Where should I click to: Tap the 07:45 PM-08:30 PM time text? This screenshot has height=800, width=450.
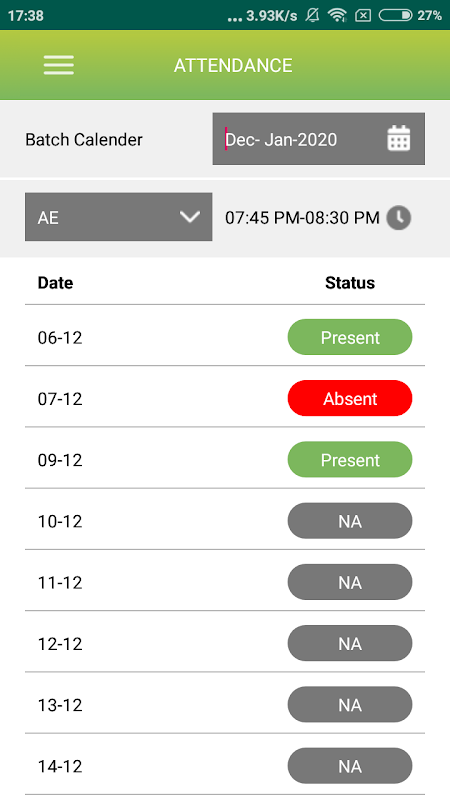303,218
